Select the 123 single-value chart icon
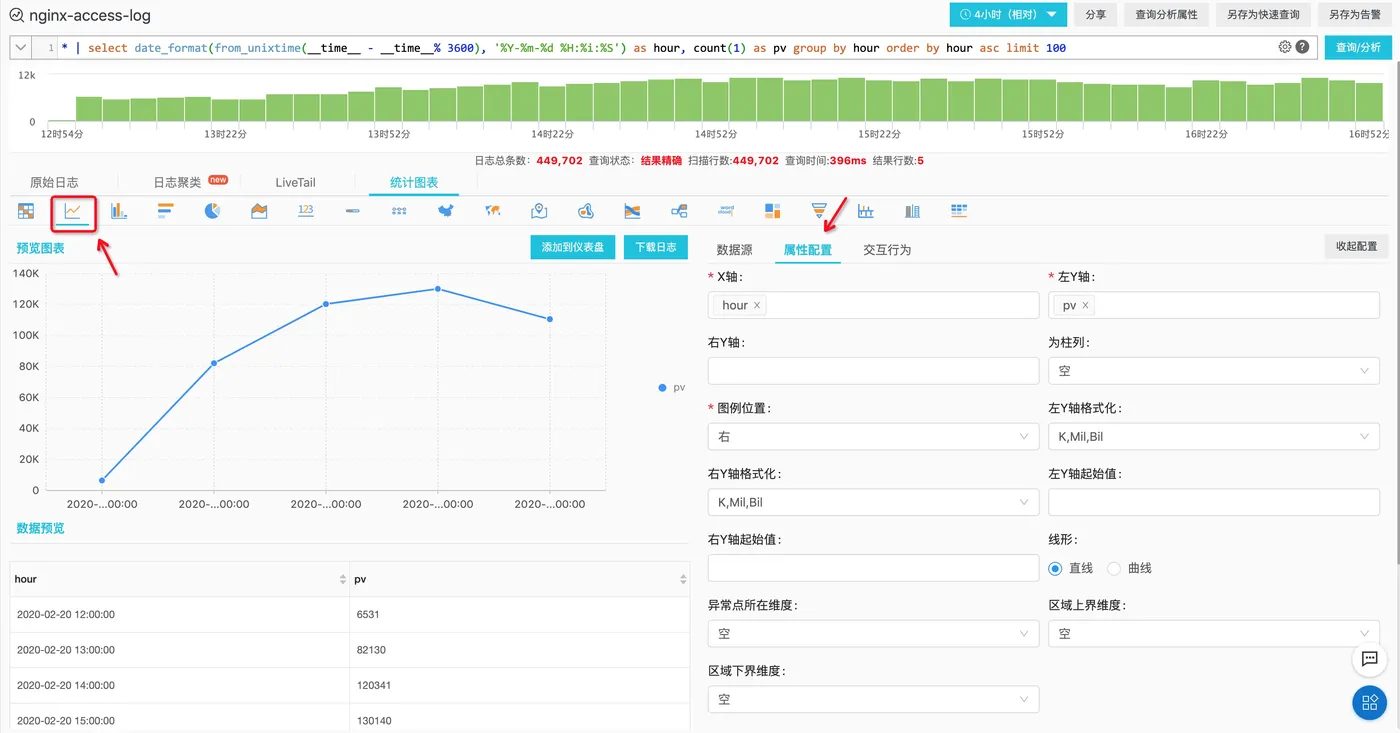The width and height of the screenshot is (1400, 733). [306, 211]
